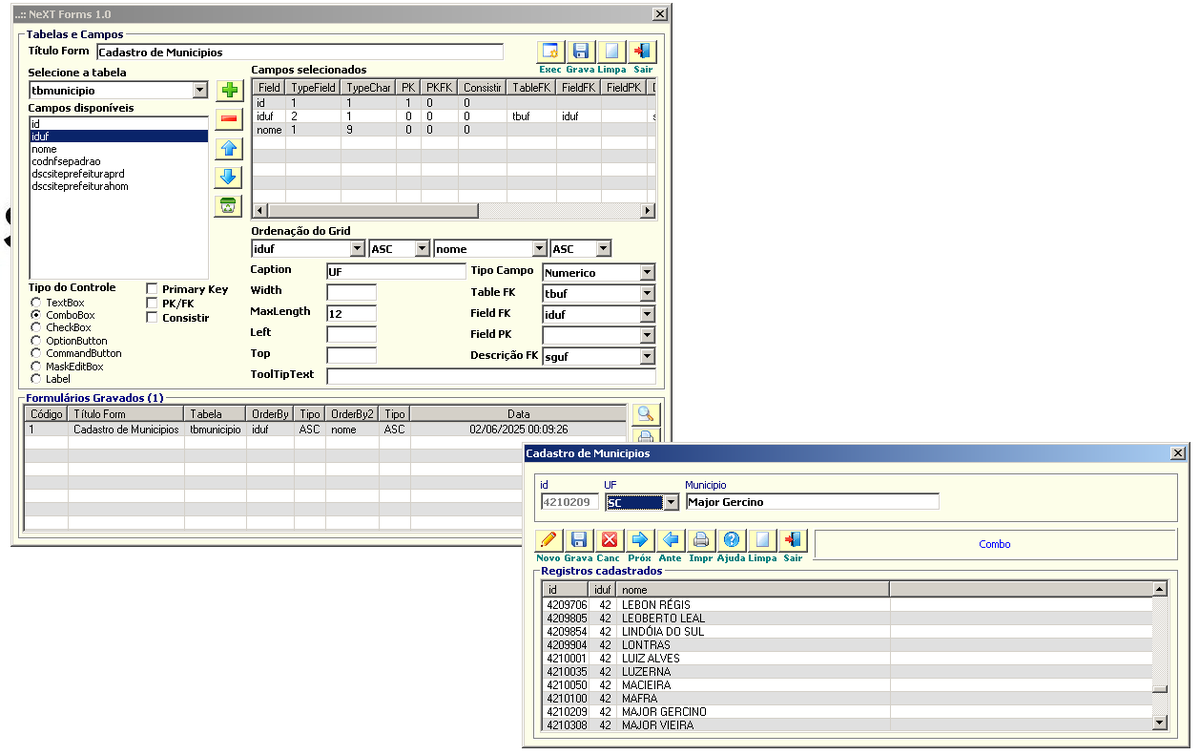Click the green trash bin icon
The height and width of the screenshot is (755, 1200).
click(229, 206)
